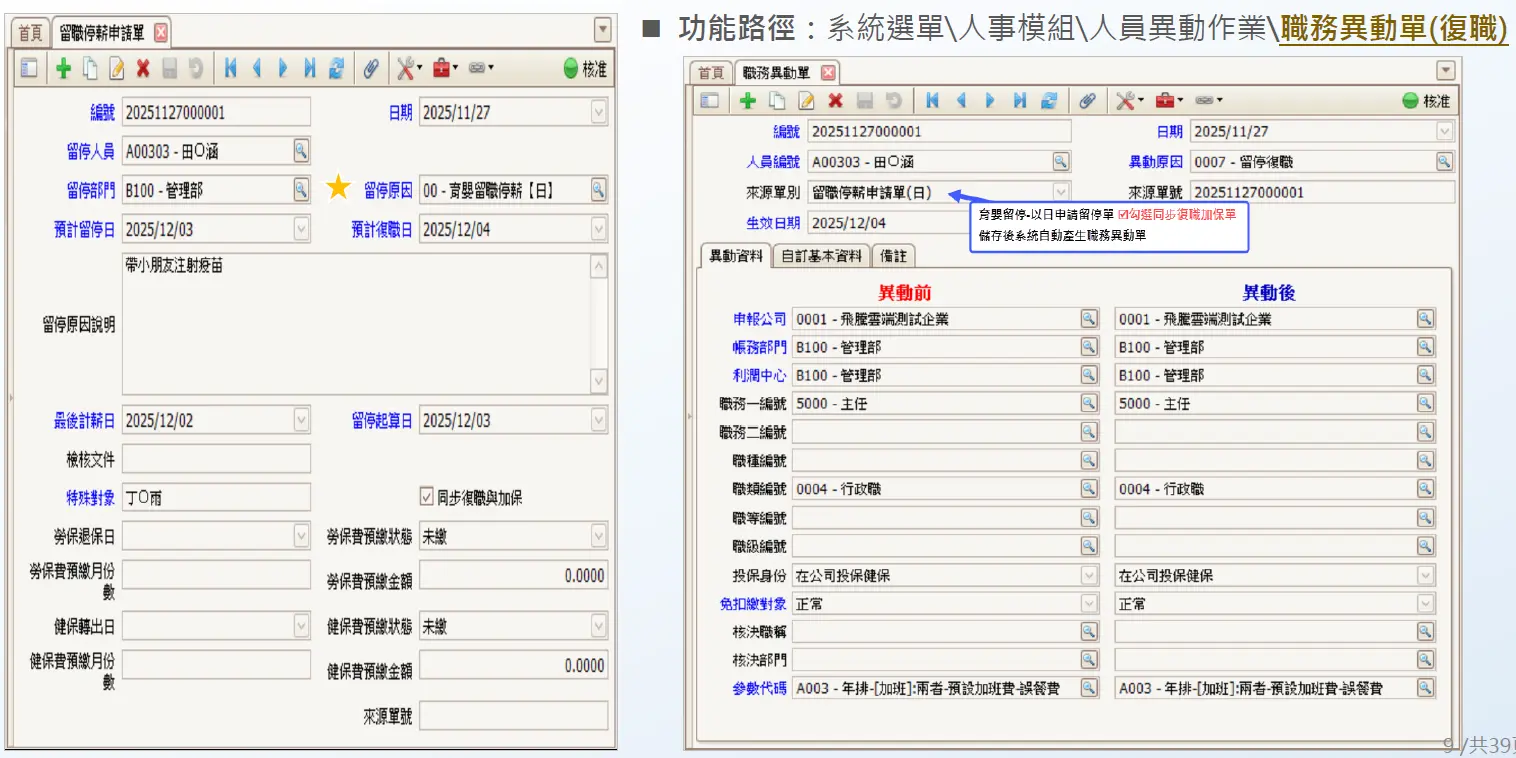Go to next record in 留職停薪申請單 toolbar

[x=283, y=68]
